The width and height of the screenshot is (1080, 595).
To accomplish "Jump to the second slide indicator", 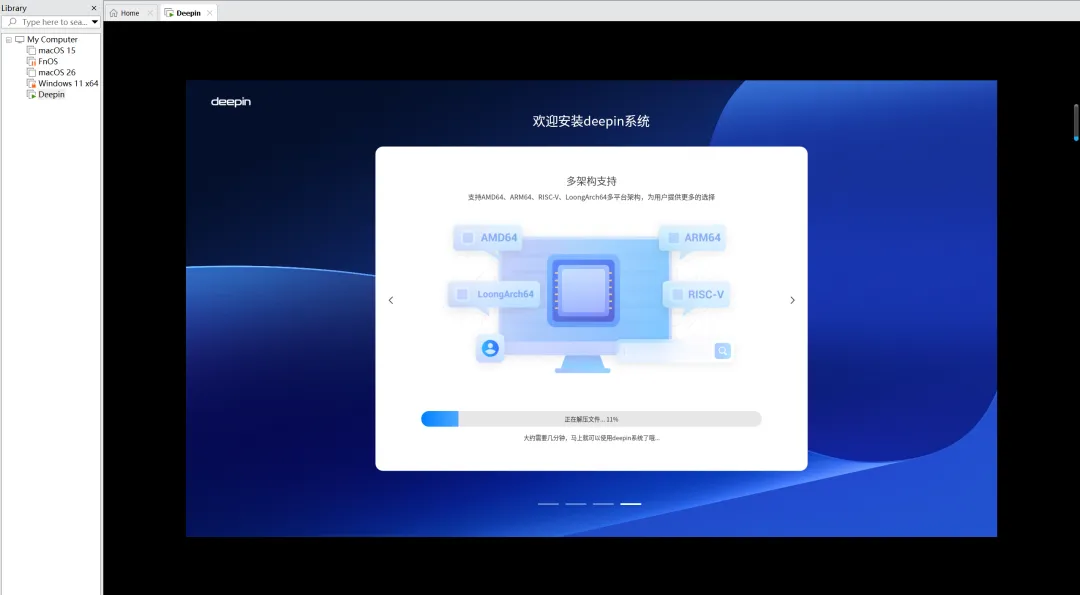I will (x=576, y=504).
